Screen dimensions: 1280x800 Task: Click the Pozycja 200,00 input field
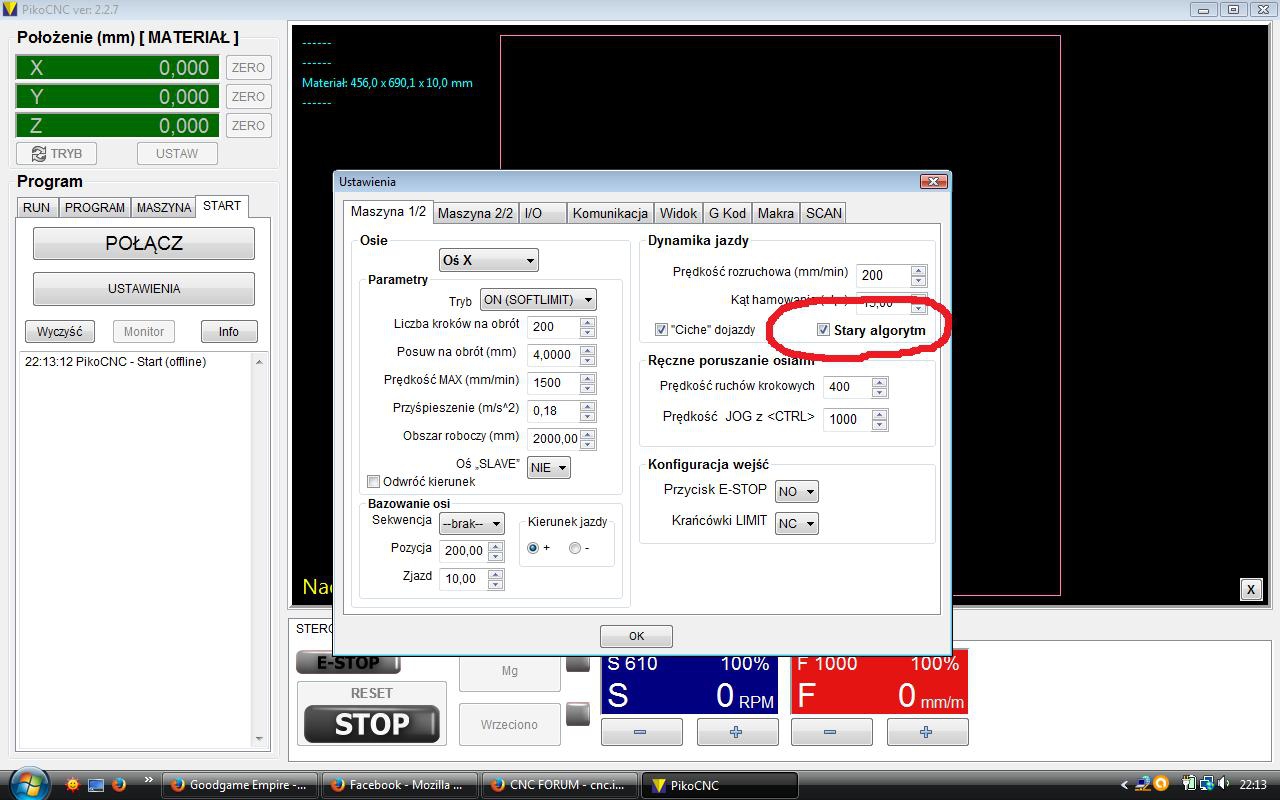click(464, 550)
